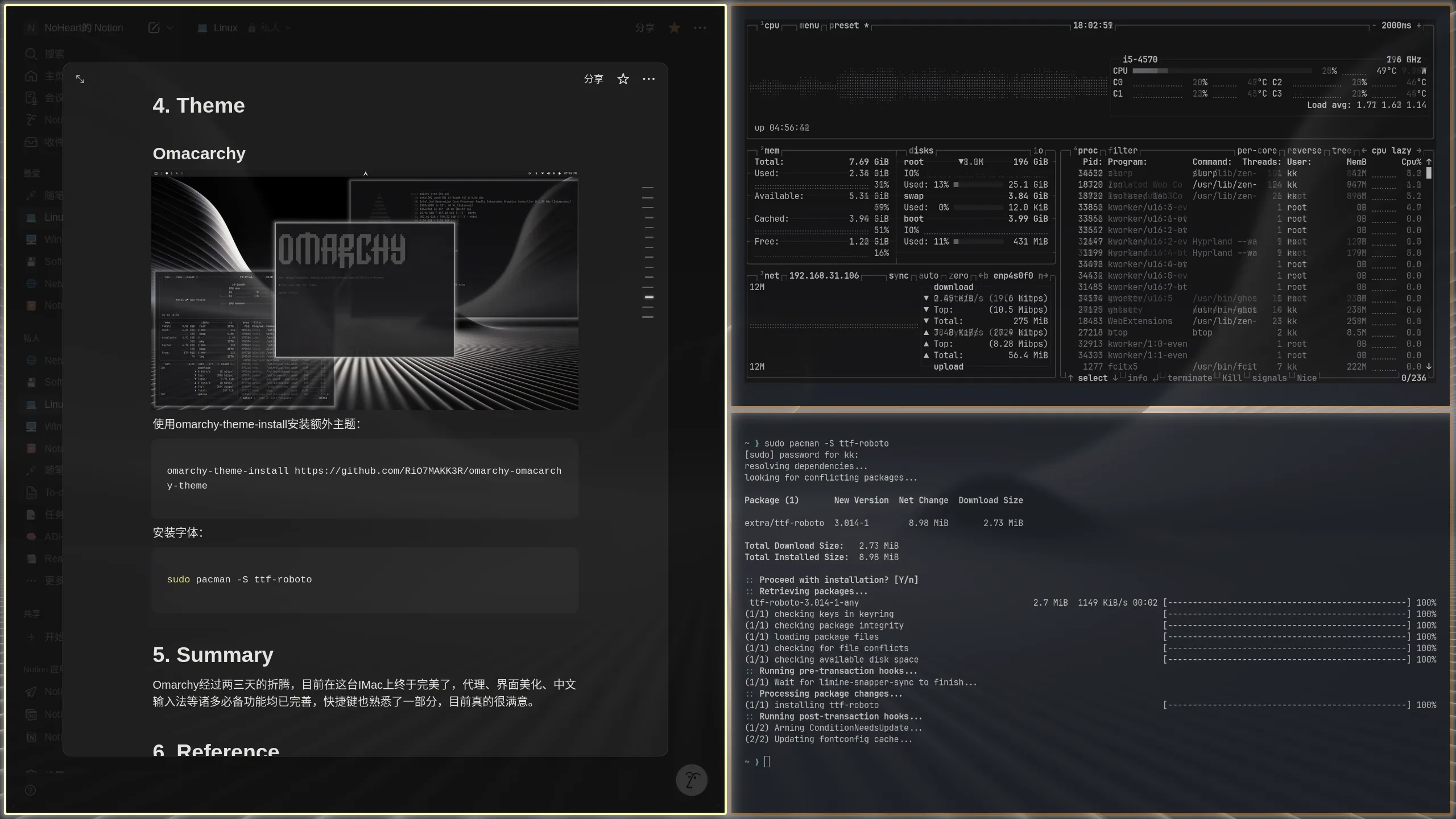Open the three-dot menu in the page modal
The height and width of the screenshot is (819, 1456).
click(x=648, y=79)
